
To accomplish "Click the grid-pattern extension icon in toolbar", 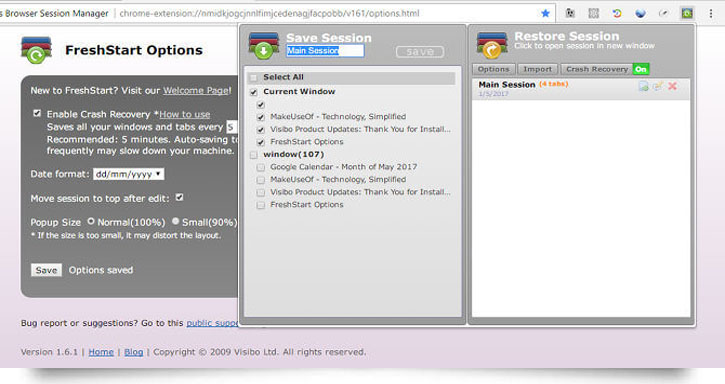I will (593, 13).
